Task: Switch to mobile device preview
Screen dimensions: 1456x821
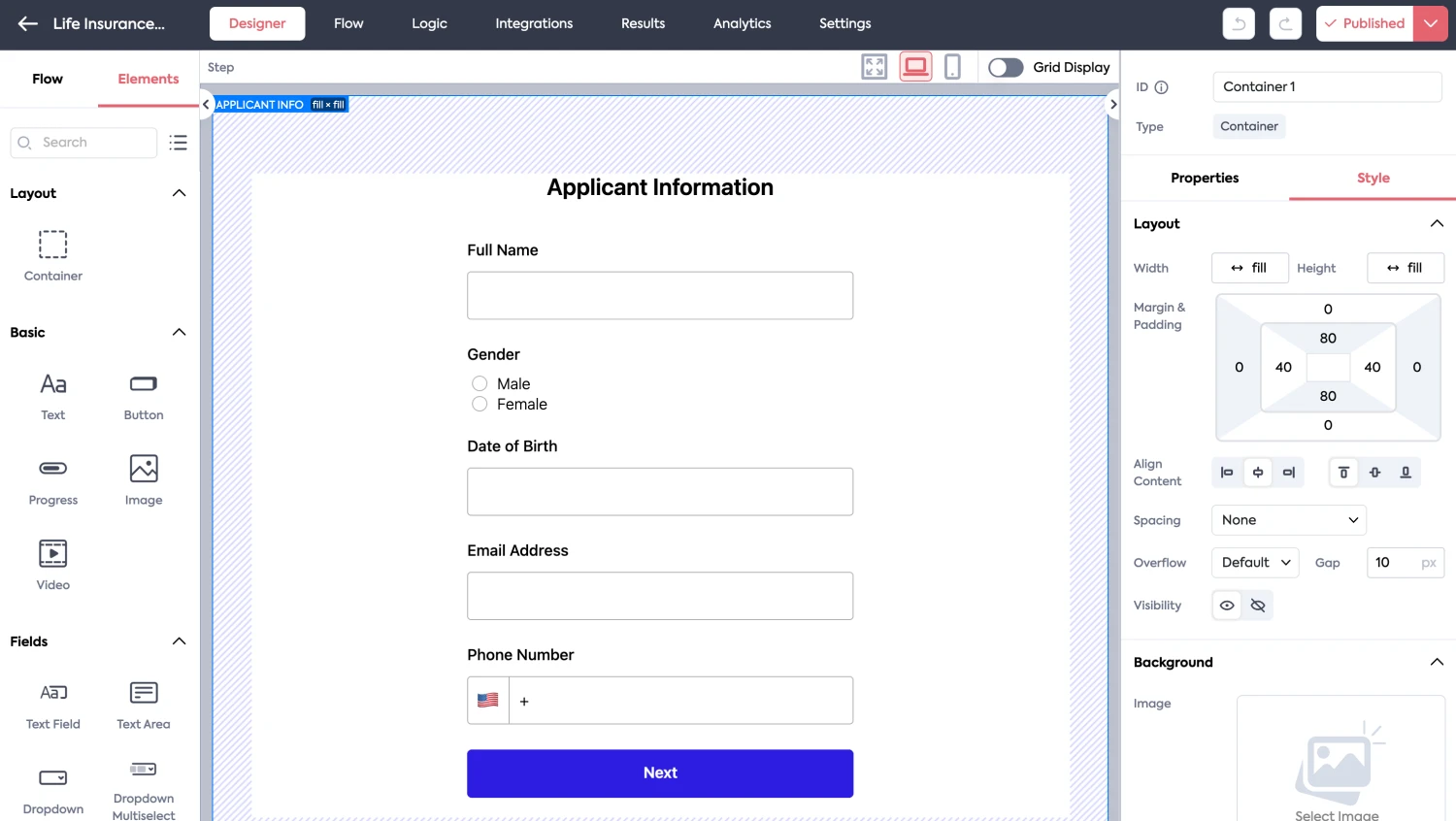Action: coord(952,67)
